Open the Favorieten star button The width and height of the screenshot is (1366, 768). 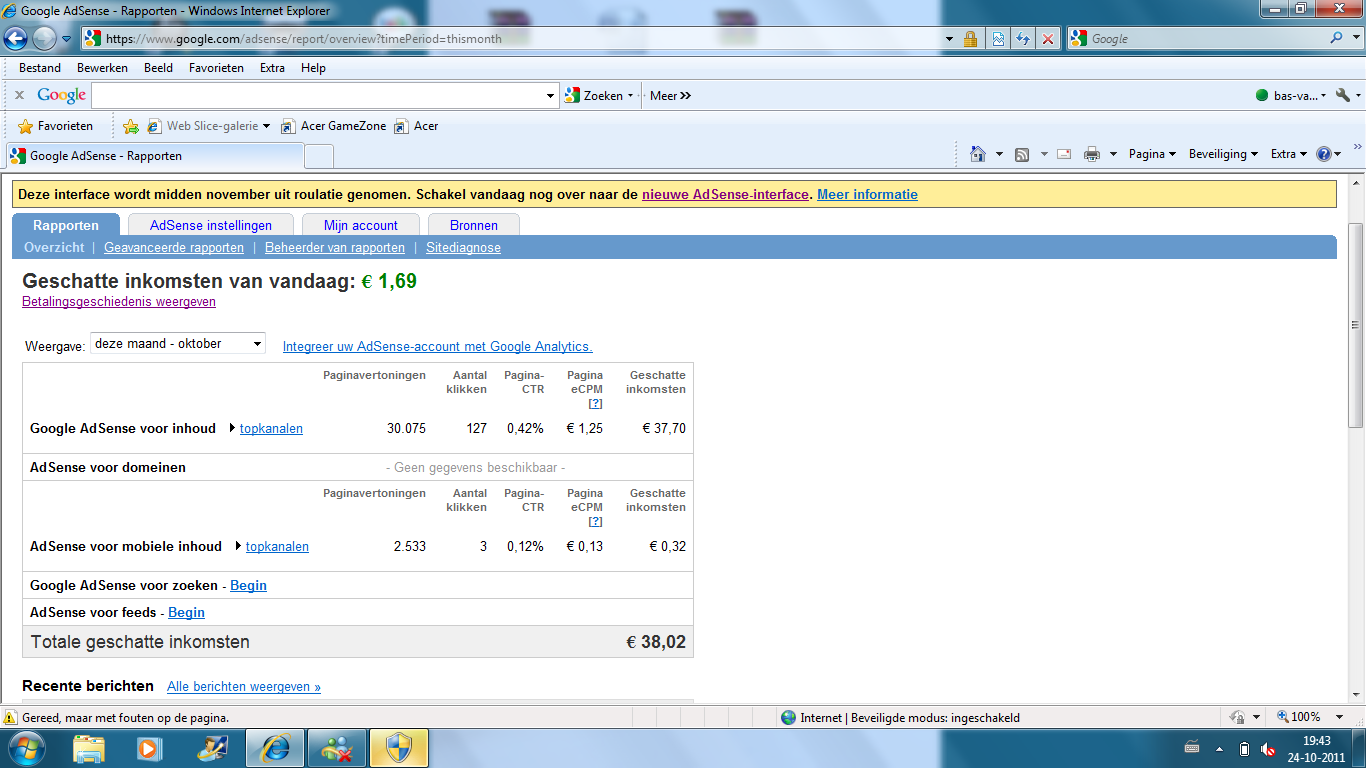(x=55, y=126)
